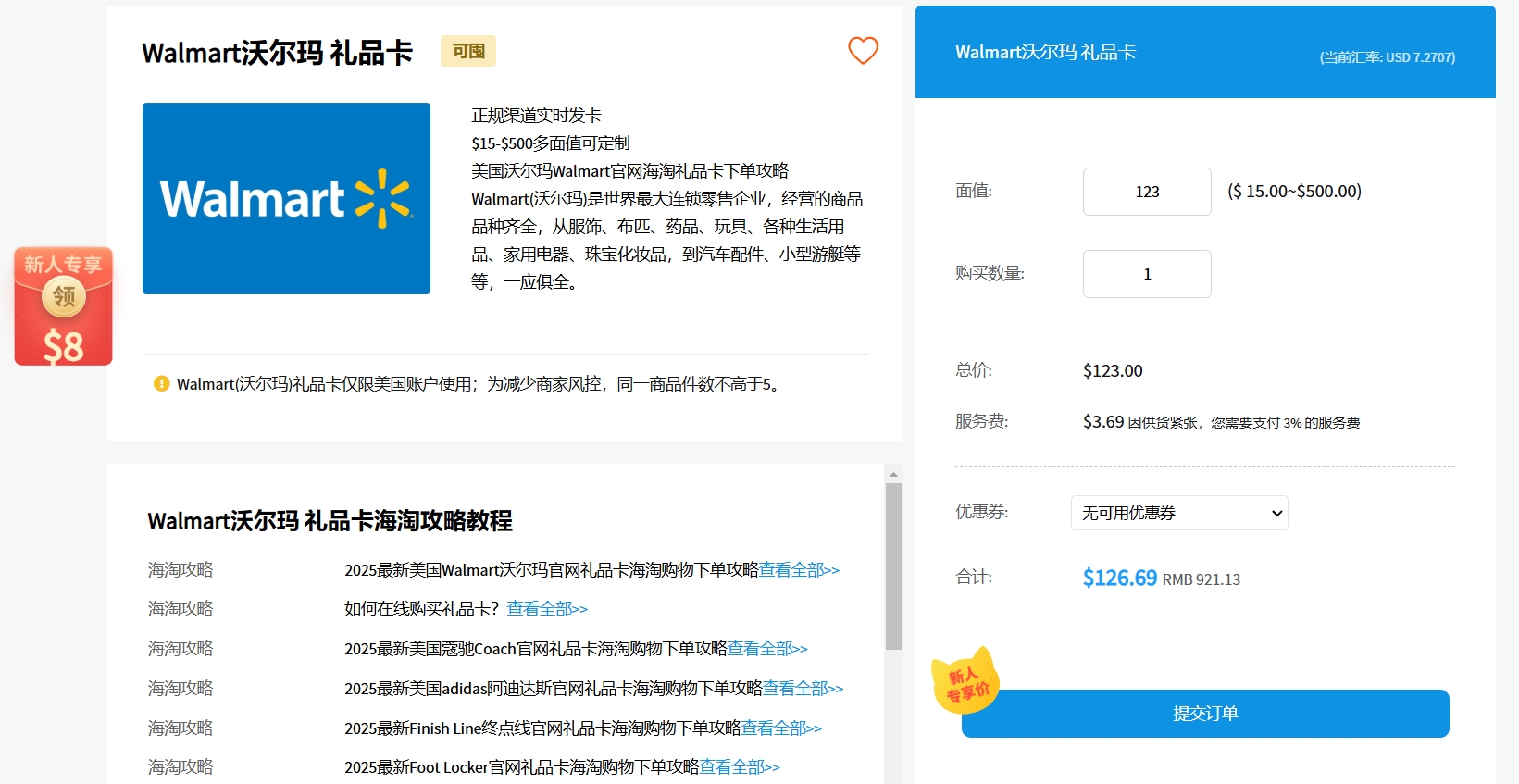1519x784 pixels.
Task: Open 查看全部 link for adidas guide
Action: 803,689
